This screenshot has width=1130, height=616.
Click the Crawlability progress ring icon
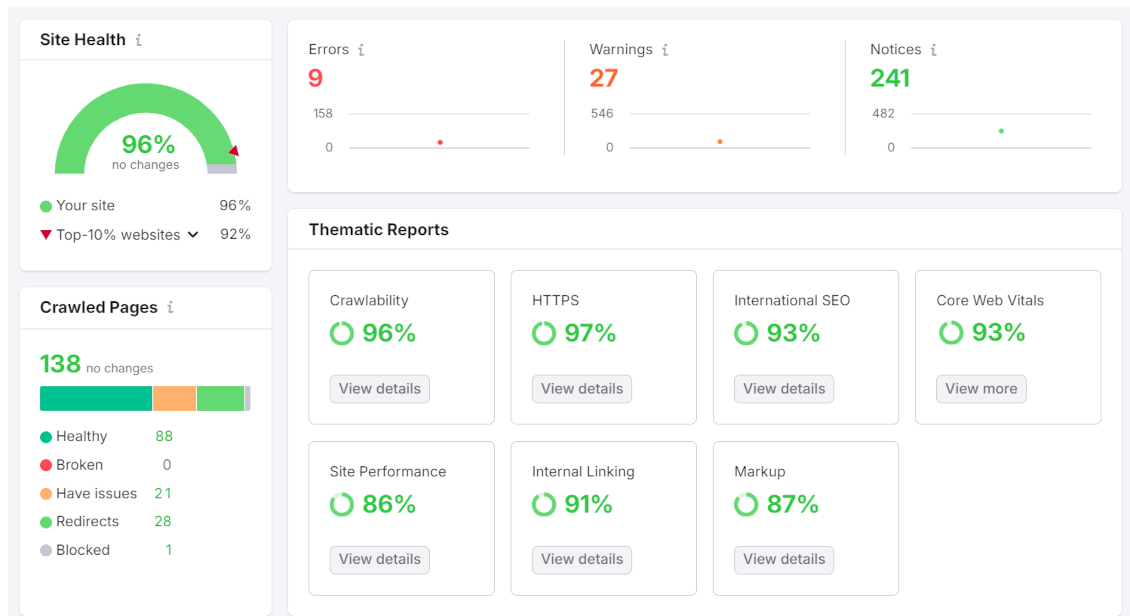(x=342, y=333)
